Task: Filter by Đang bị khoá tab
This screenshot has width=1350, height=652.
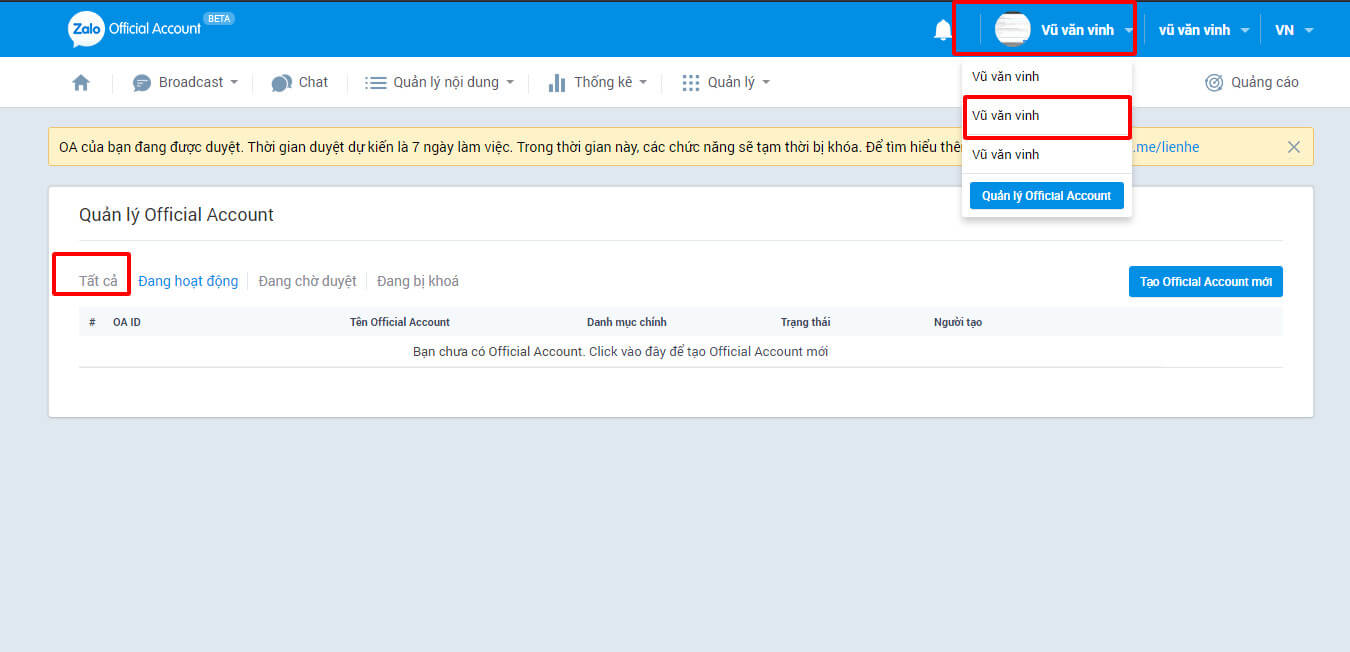Action: coord(417,281)
